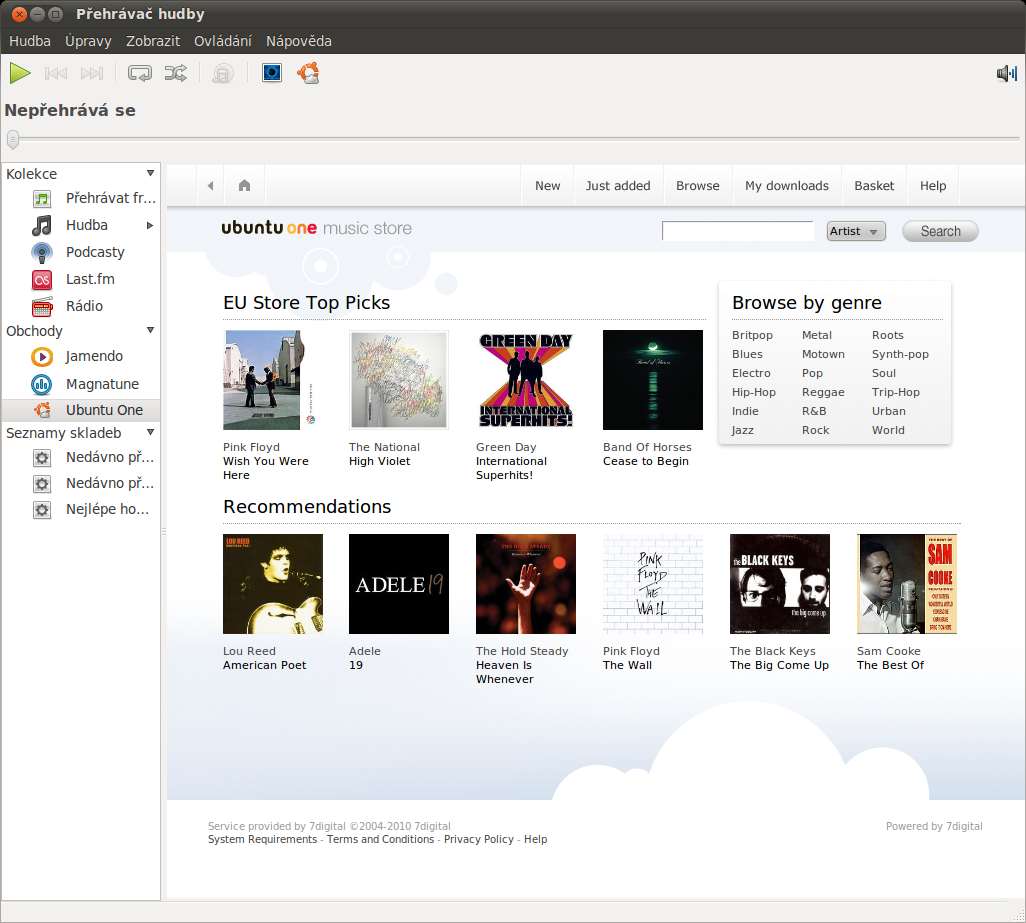Open the Nápověda menu
The image size is (1026, 923).
(298, 41)
